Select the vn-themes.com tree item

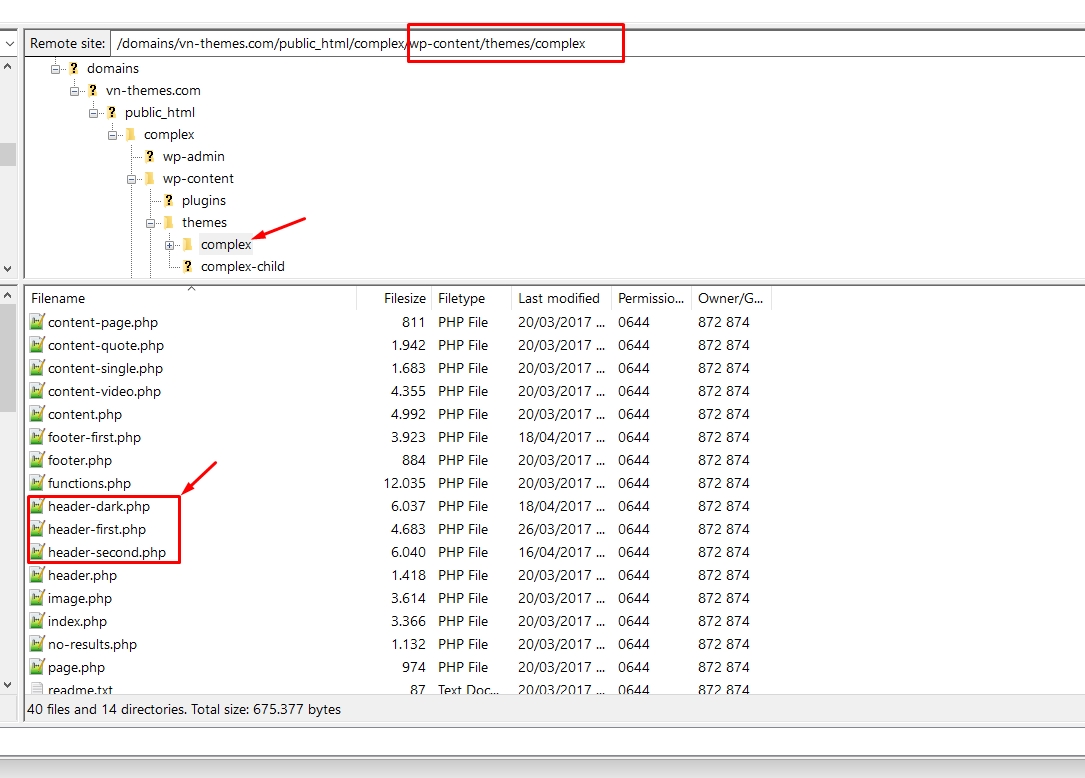pos(153,90)
